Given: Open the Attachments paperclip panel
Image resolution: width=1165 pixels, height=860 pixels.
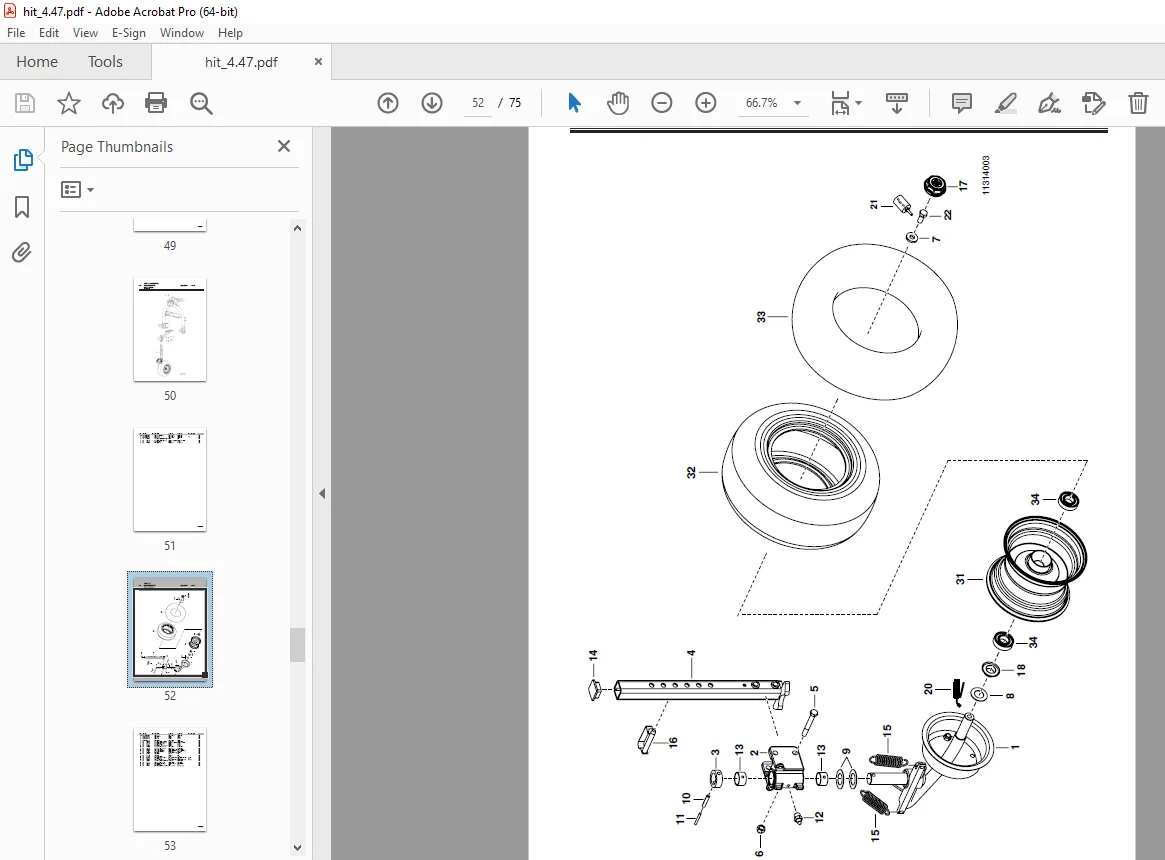Looking at the screenshot, I should pos(22,253).
